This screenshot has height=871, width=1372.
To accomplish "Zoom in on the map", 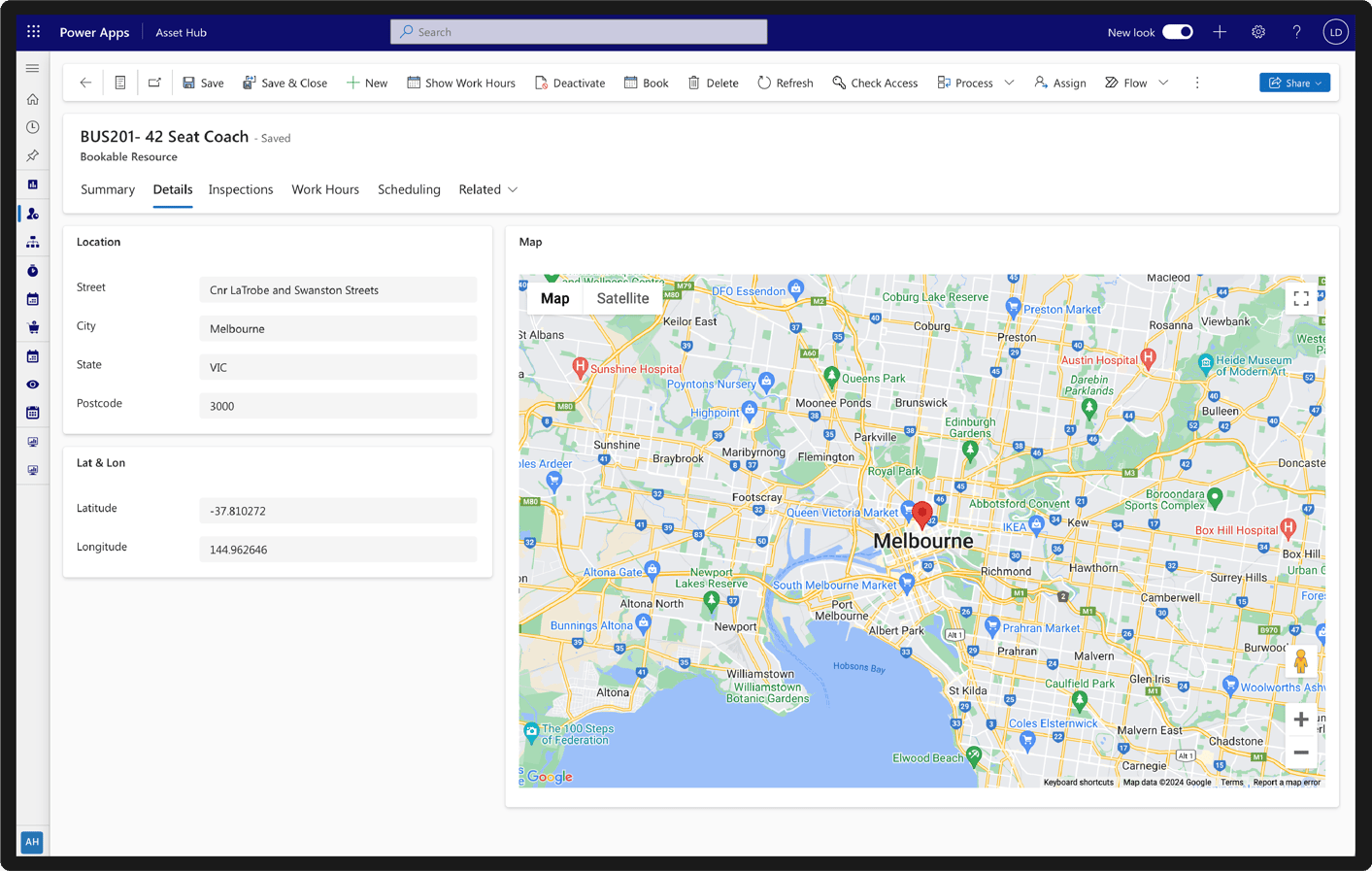I will 1300,720.
